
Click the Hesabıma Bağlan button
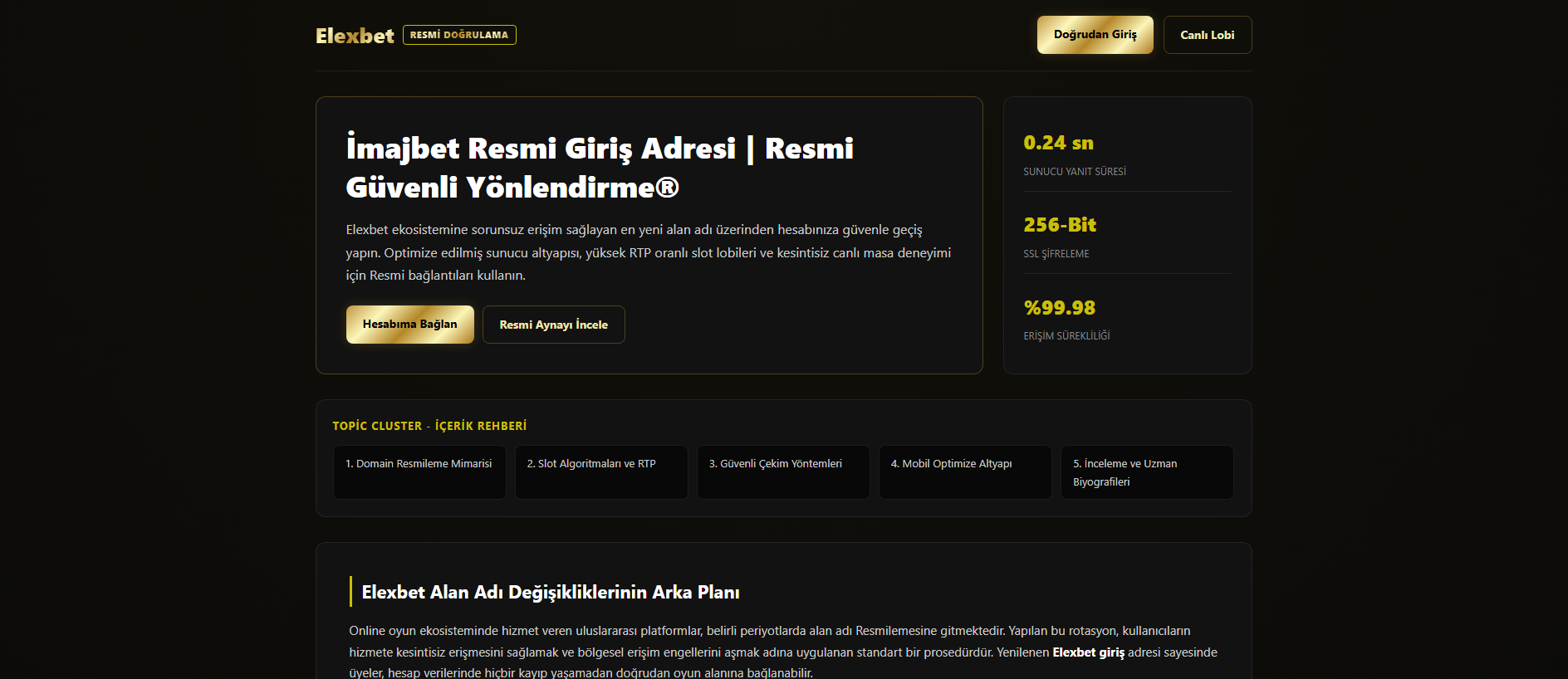tap(410, 325)
